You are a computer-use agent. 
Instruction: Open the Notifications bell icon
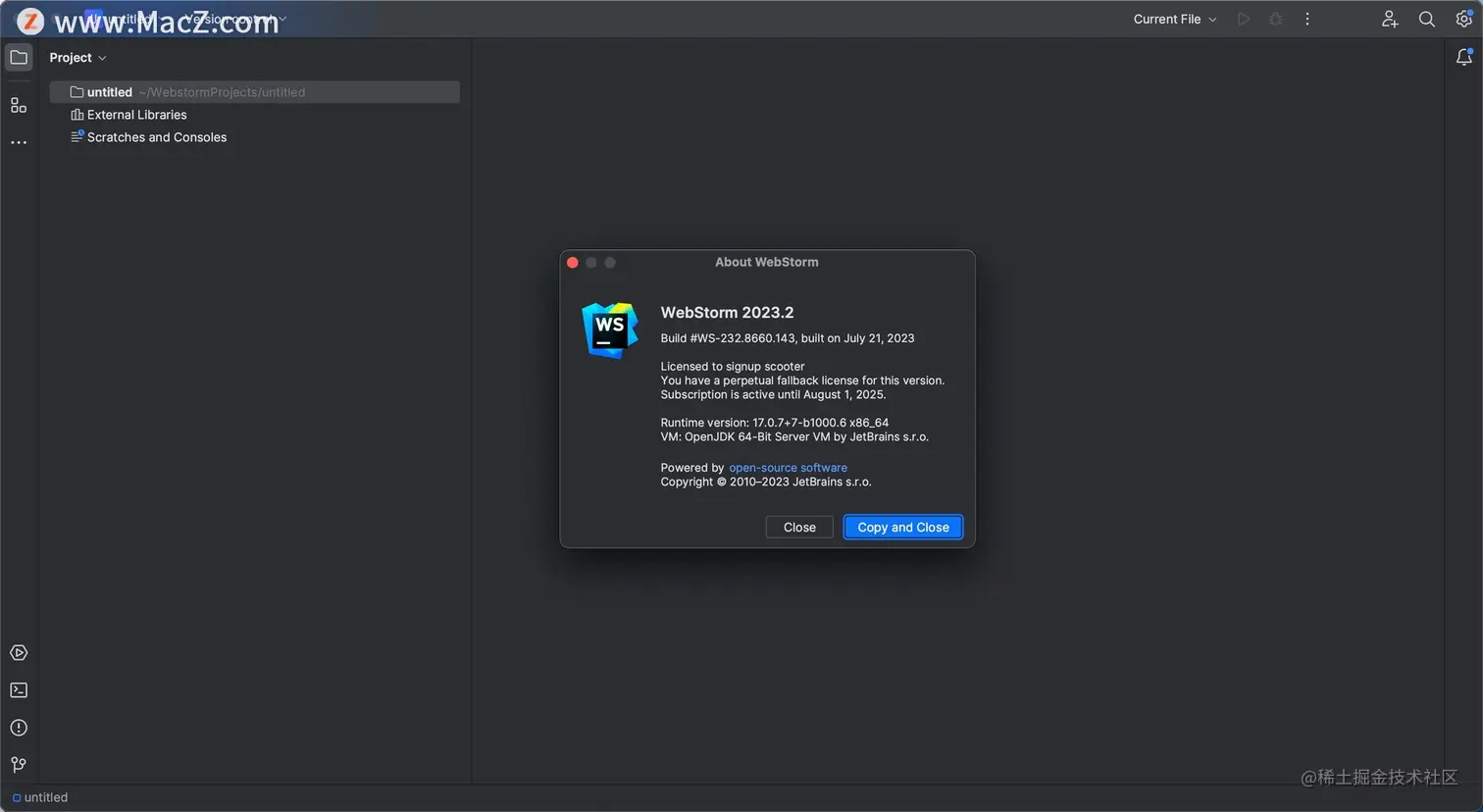[x=1463, y=57]
